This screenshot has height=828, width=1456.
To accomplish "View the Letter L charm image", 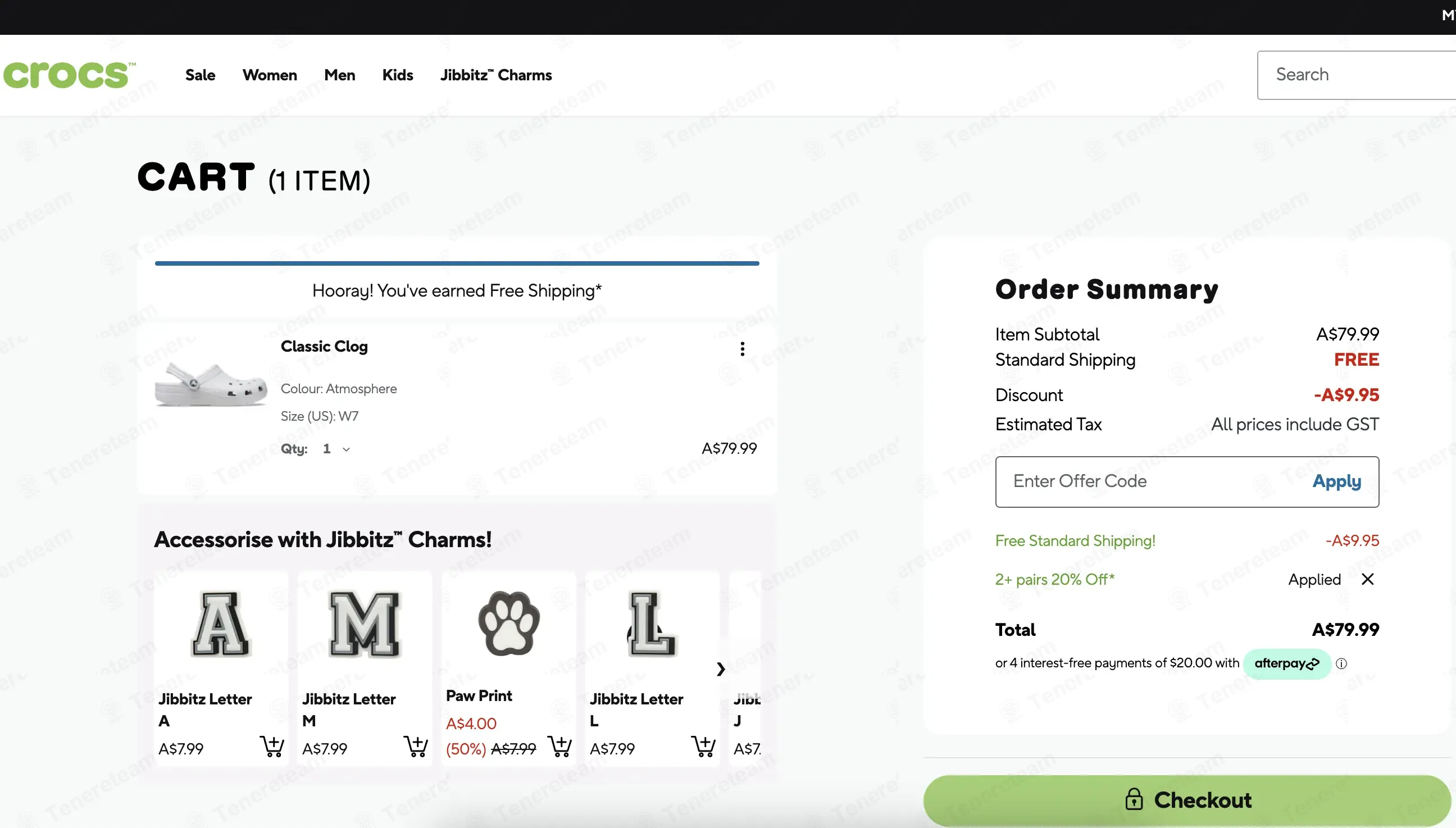I will coord(652,624).
